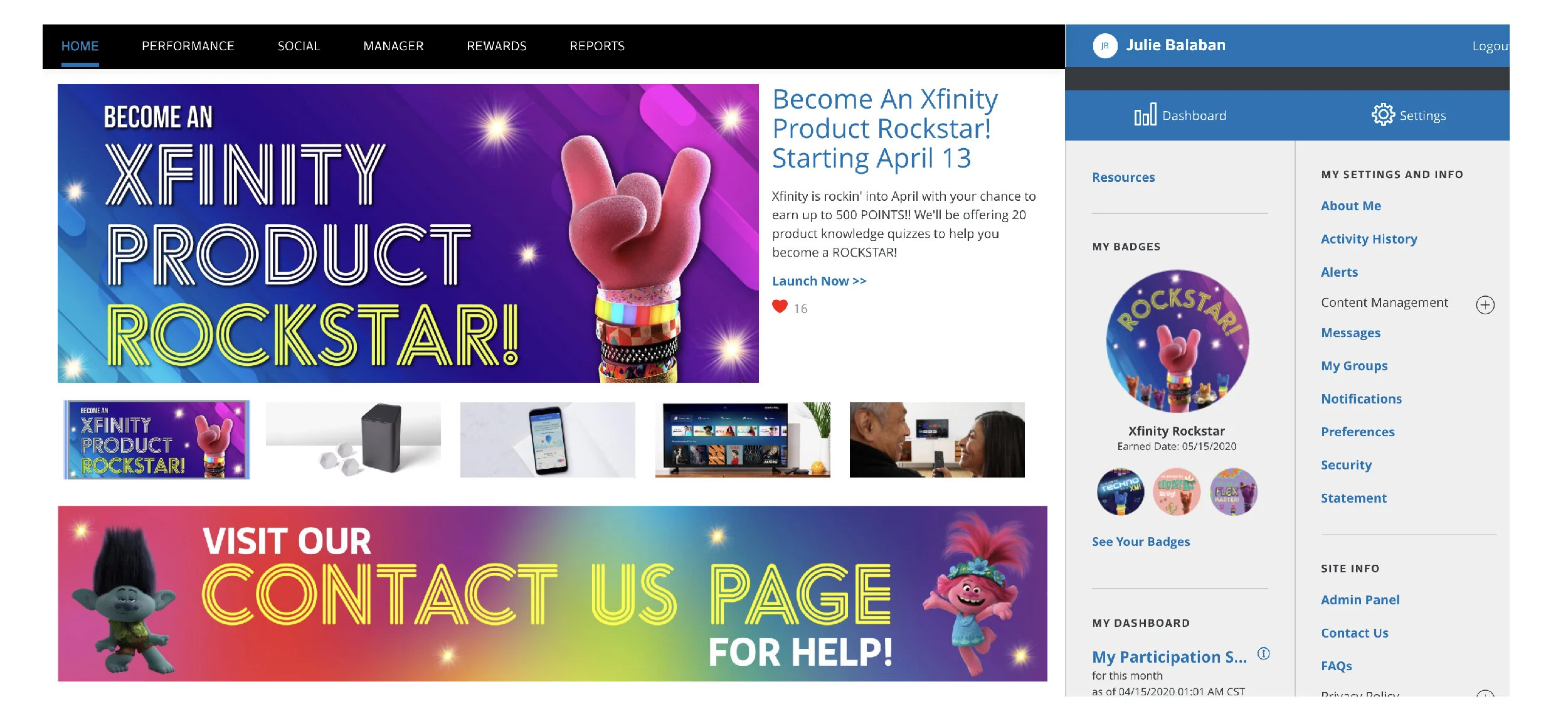Open the Settings gear icon
This screenshot has height=716, width=1568.
point(1383,115)
